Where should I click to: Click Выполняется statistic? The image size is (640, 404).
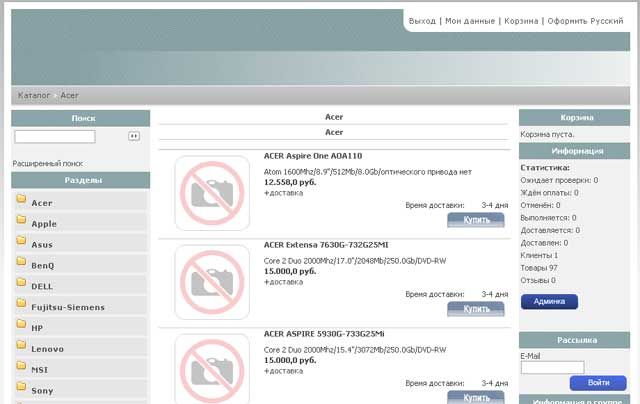548,218
